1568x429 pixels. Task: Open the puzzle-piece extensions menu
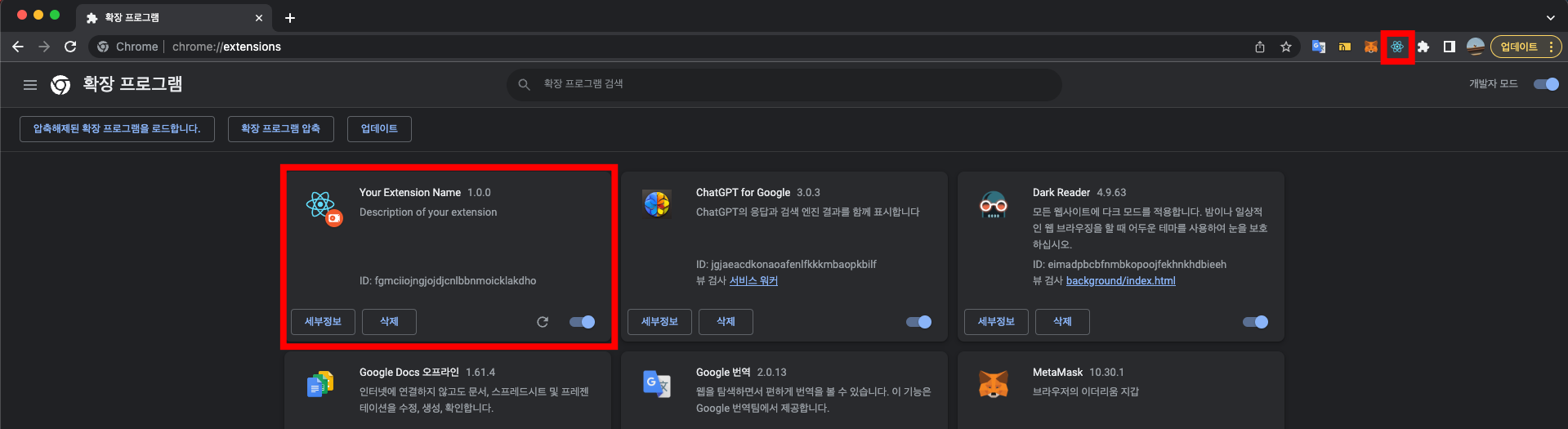pos(1423,47)
